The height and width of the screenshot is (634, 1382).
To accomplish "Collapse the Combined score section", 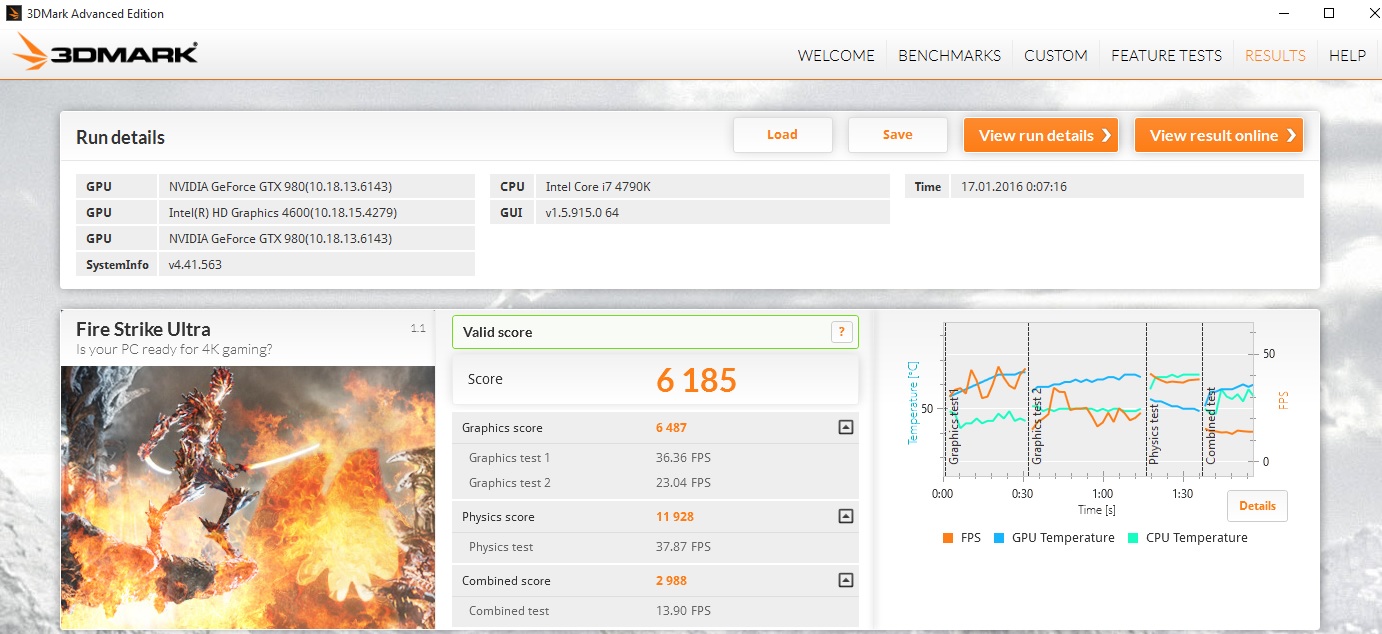I will [x=845, y=580].
